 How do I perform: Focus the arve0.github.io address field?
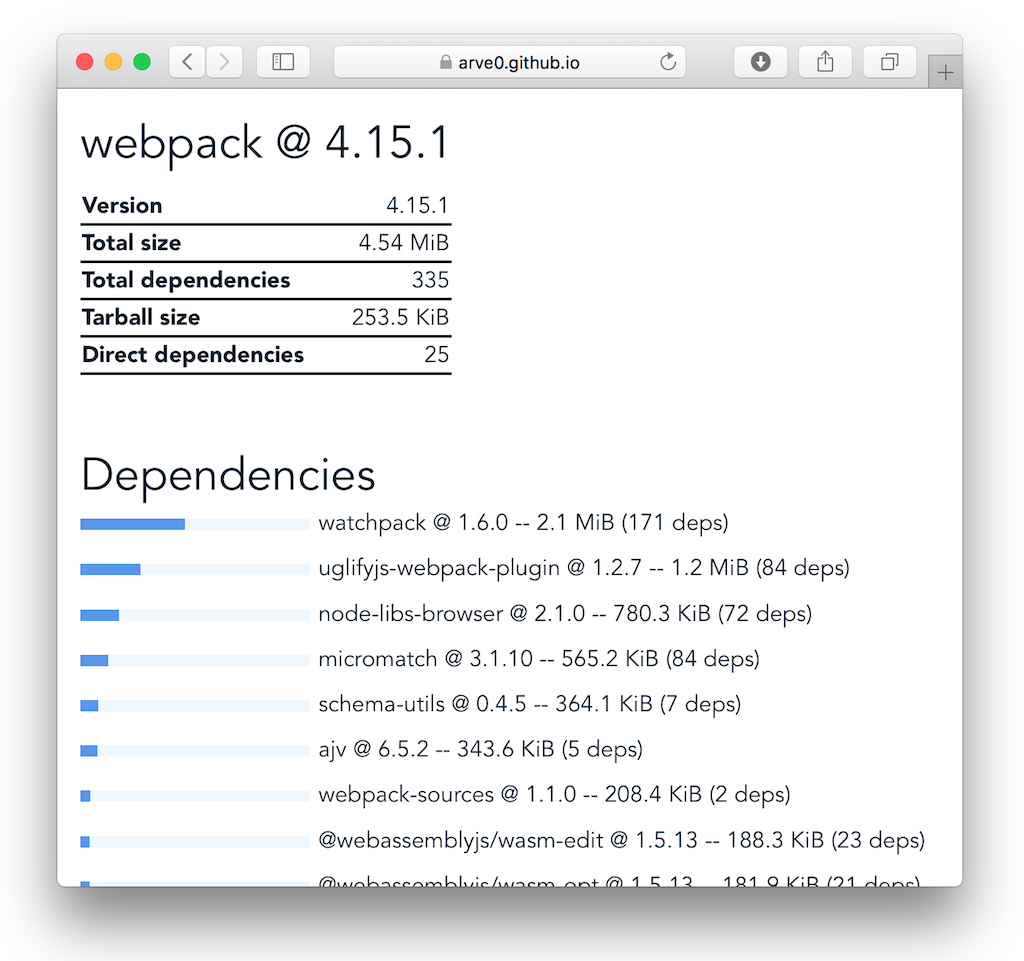pos(509,62)
